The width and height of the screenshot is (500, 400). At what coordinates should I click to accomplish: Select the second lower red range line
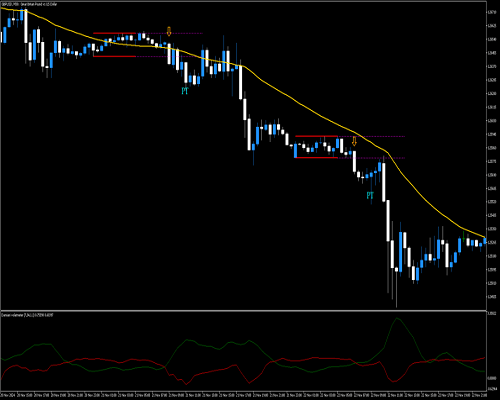(x=316, y=157)
